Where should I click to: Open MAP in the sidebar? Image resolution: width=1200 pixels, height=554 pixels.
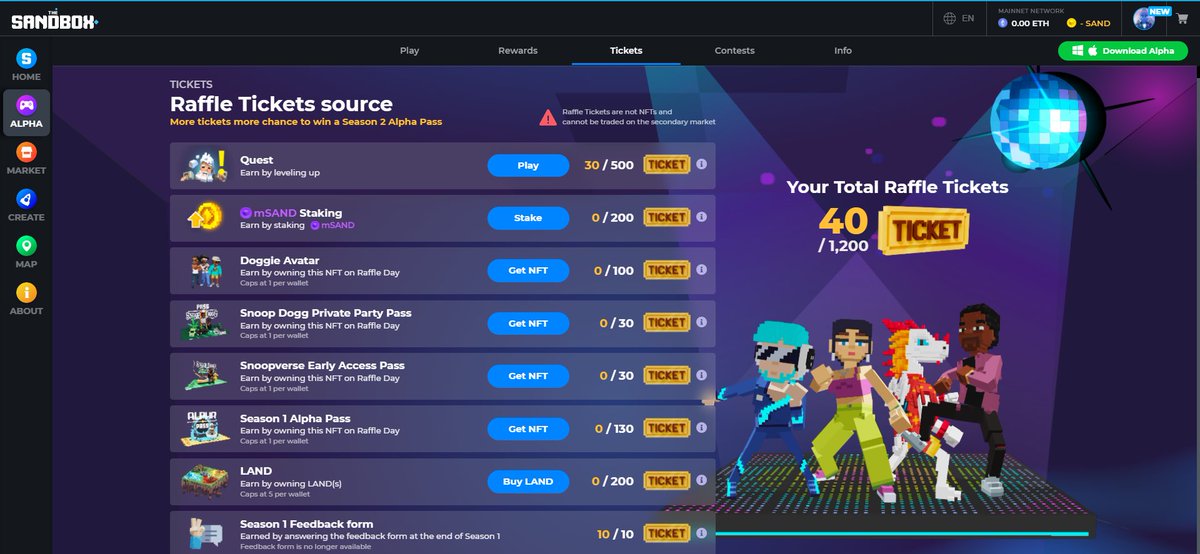click(26, 253)
